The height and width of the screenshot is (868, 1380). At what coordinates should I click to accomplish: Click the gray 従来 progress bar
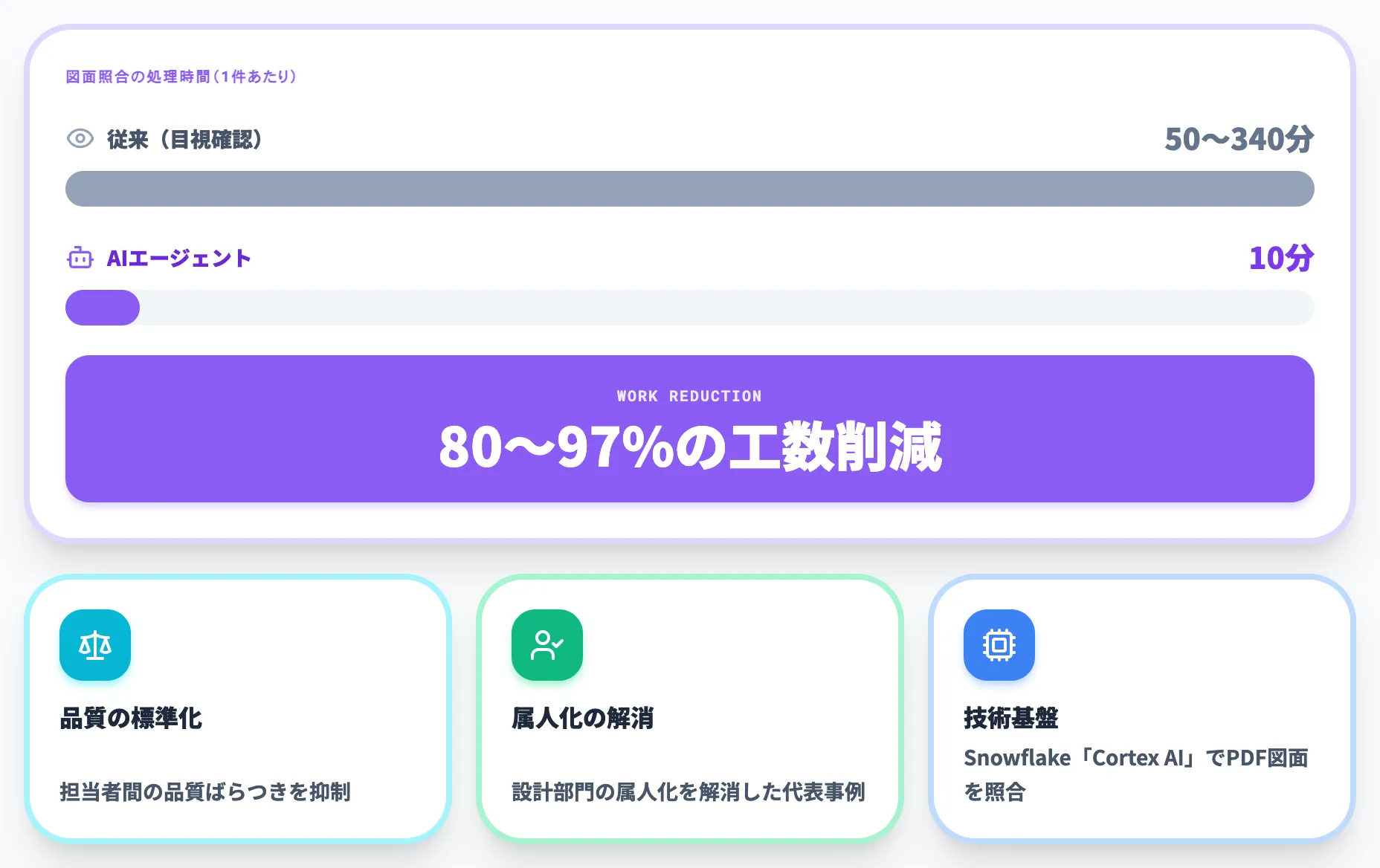tap(690, 189)
